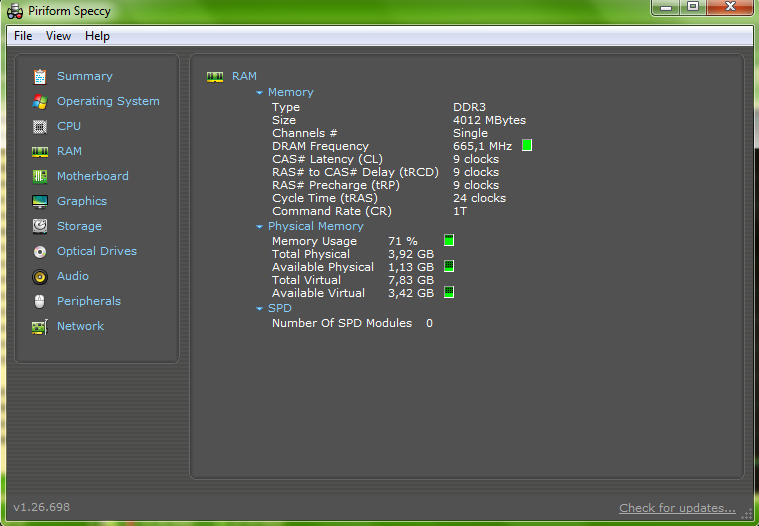
Task: Click the Memory Usage percentage gauge
Action: click(449, 241)
